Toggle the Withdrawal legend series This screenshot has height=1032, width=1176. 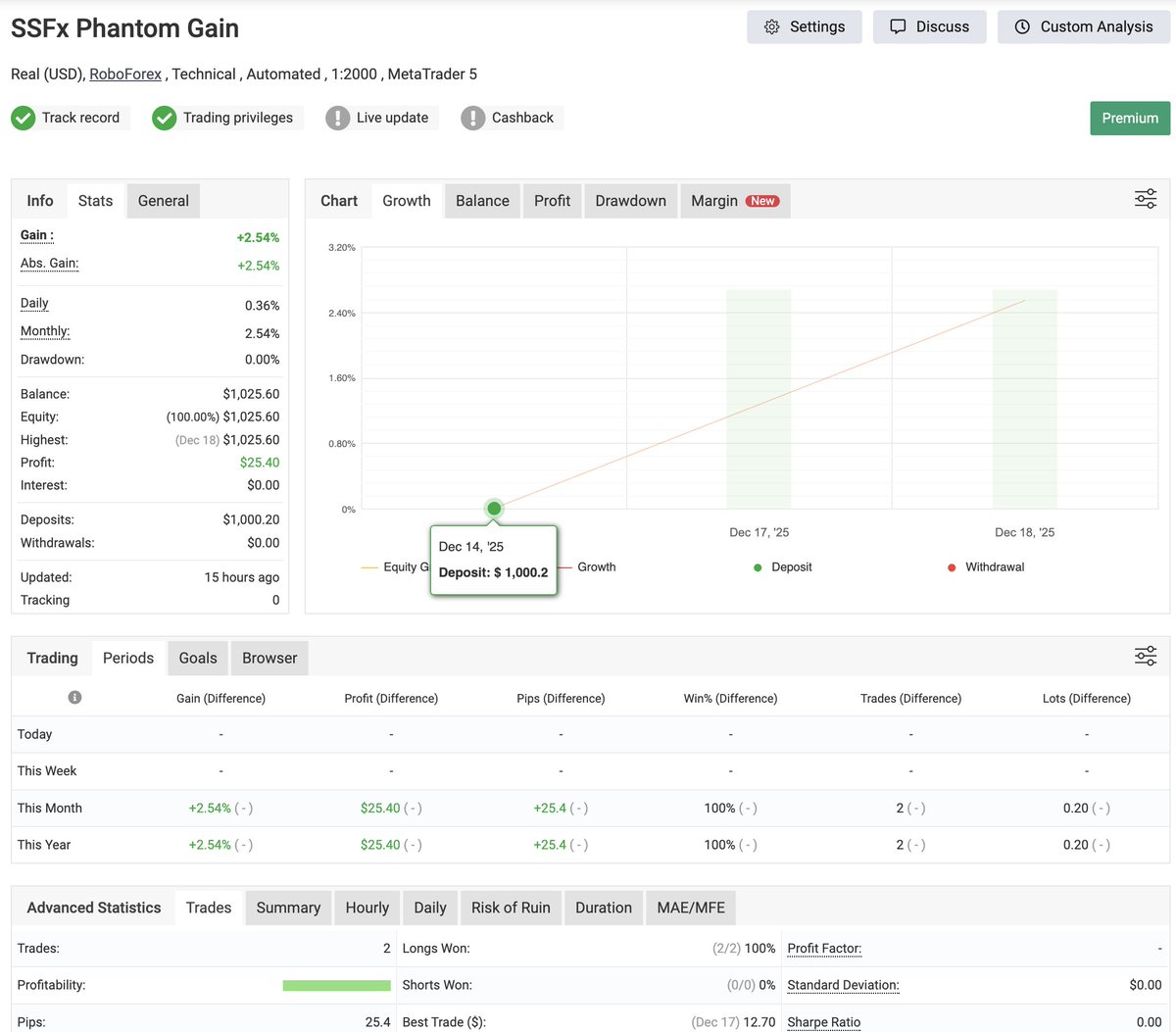point(986,567)
